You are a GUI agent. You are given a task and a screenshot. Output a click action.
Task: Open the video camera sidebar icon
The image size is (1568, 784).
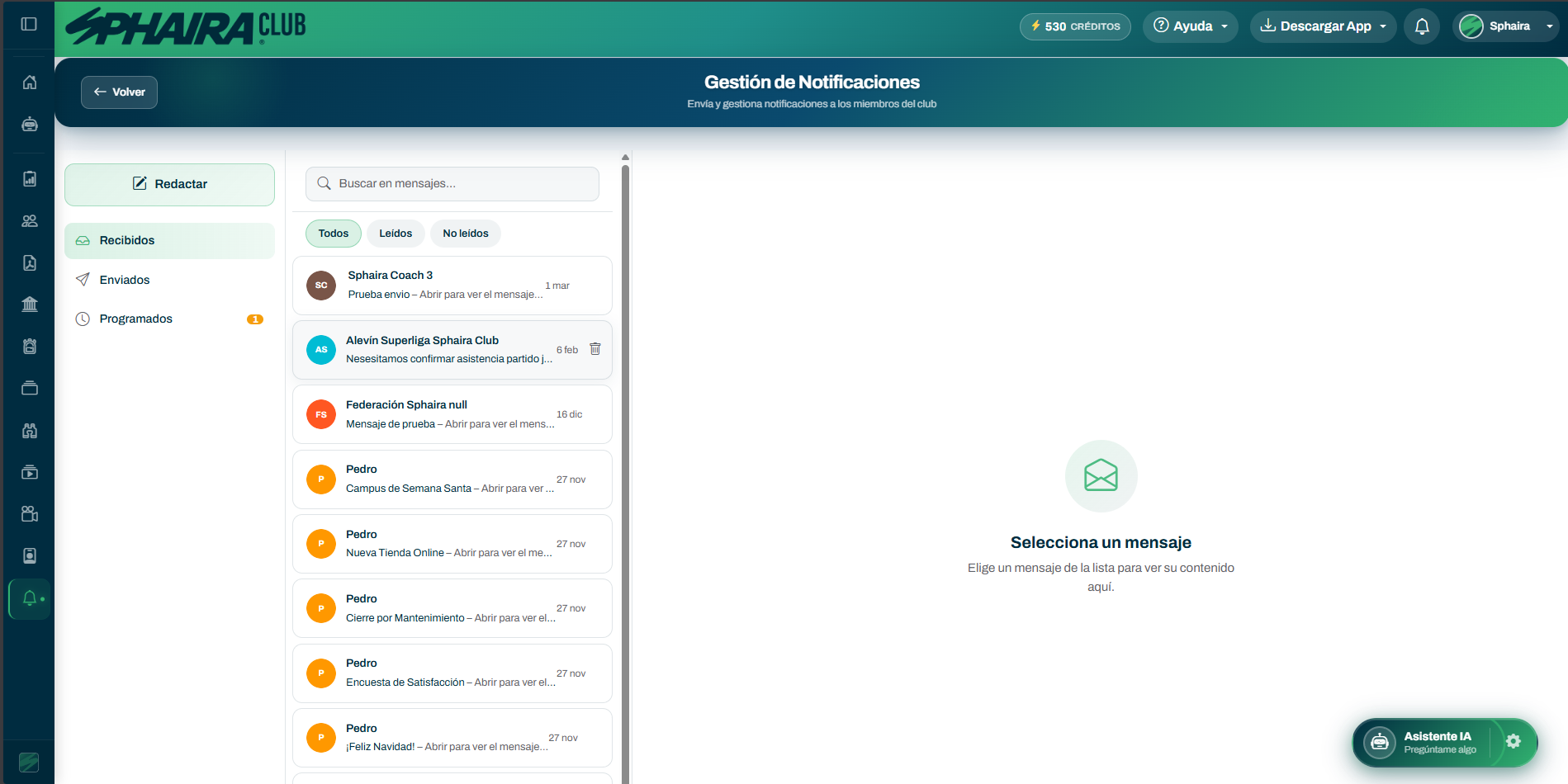coord(30,514)
